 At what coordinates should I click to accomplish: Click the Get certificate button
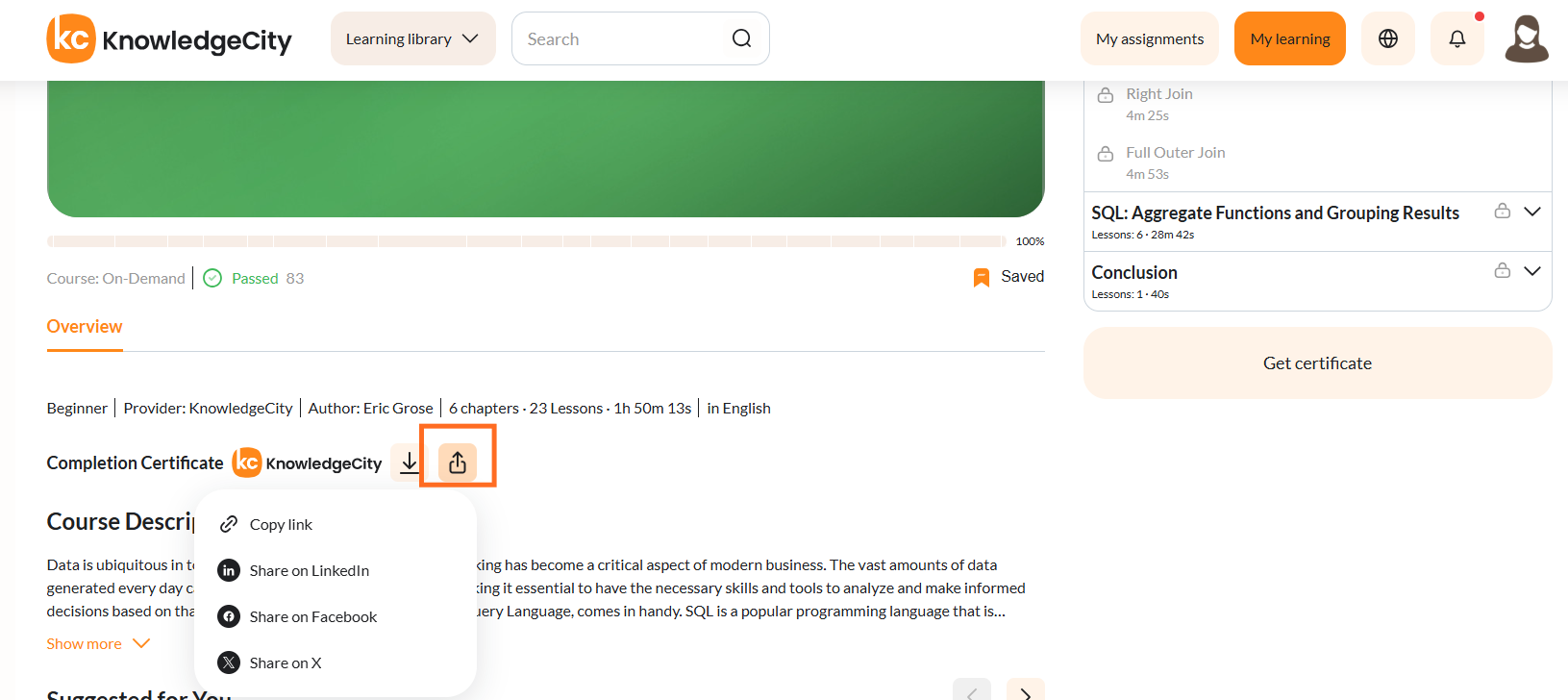(1318, 363)
